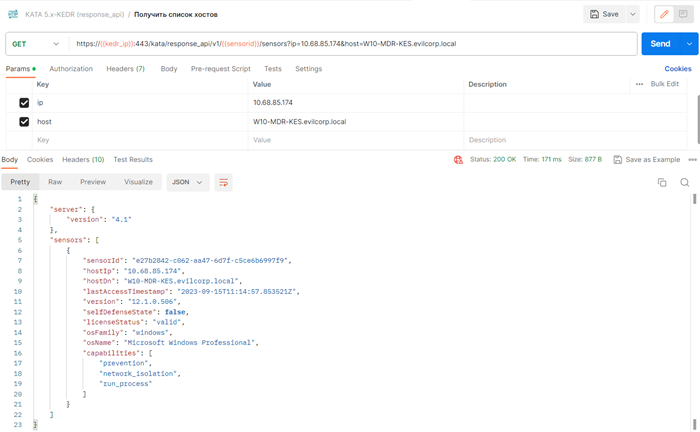Copy response body with copy icon
This screenshot has height=432, width=700.
tap(661, 182)
